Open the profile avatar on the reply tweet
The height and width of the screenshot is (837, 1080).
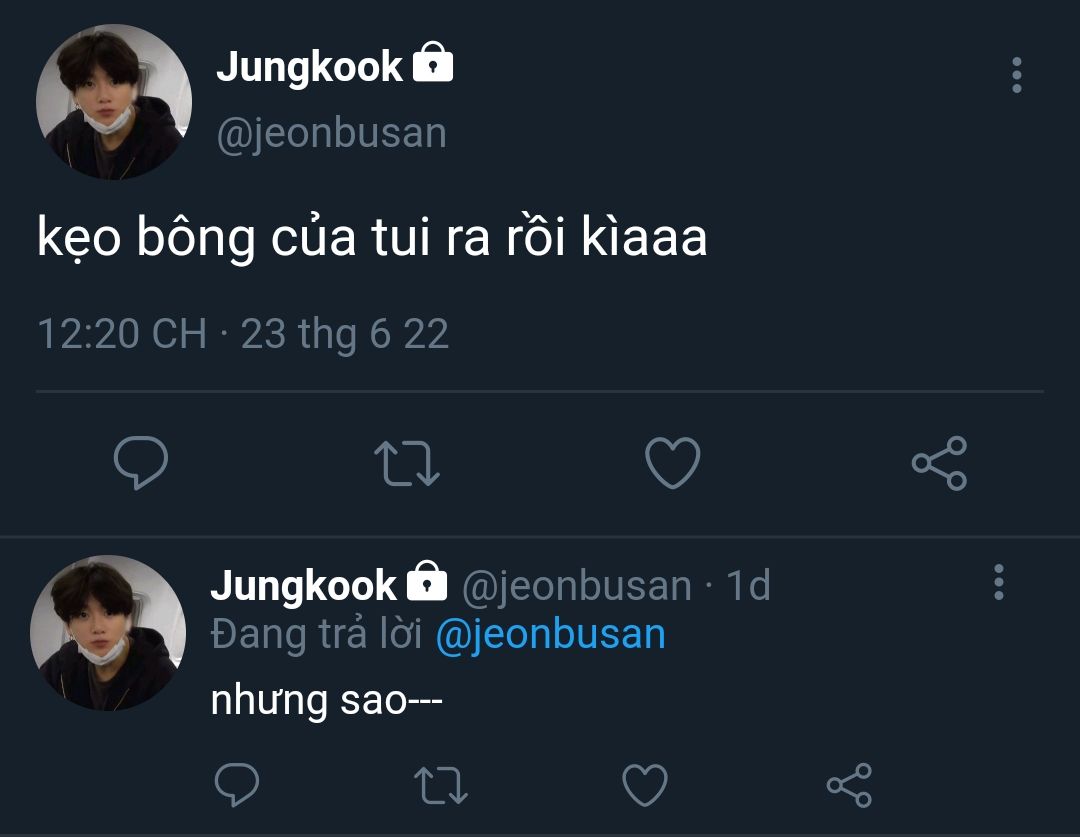click(x=108, y=633)
